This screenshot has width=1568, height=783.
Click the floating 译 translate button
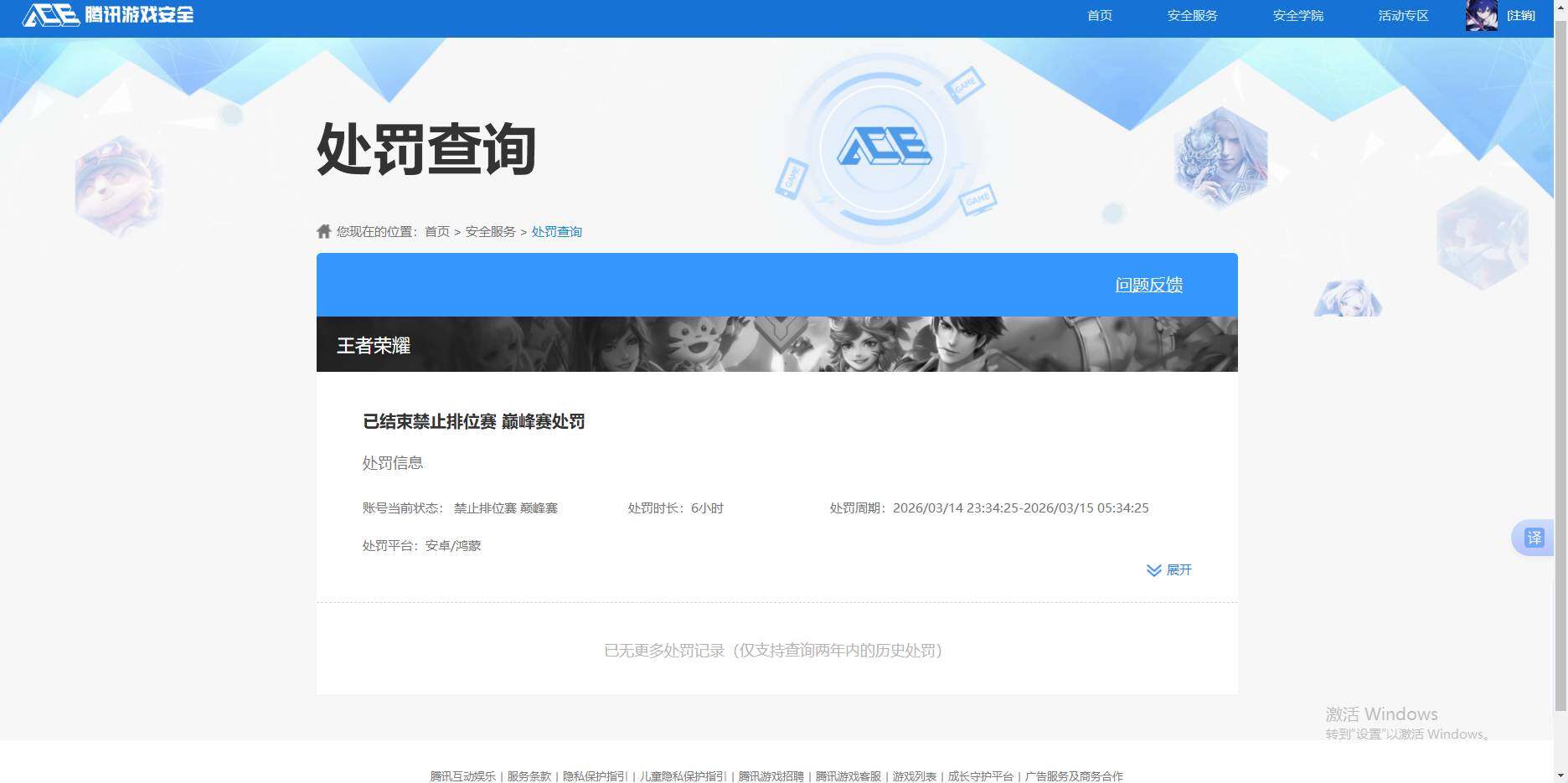pos(1535,538)
